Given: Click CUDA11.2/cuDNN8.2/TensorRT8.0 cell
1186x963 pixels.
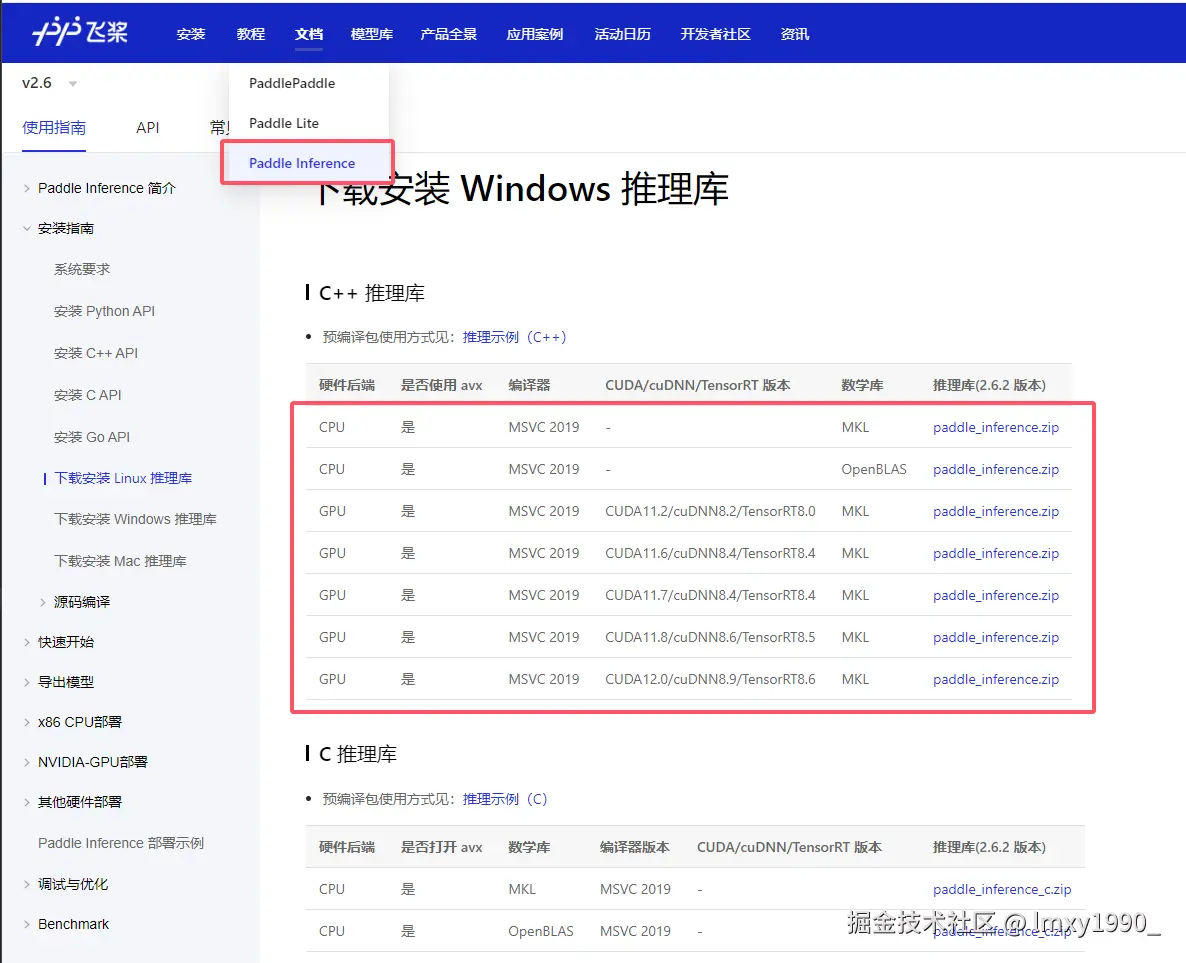Looking at the screenshot, I should coord(710,511).
